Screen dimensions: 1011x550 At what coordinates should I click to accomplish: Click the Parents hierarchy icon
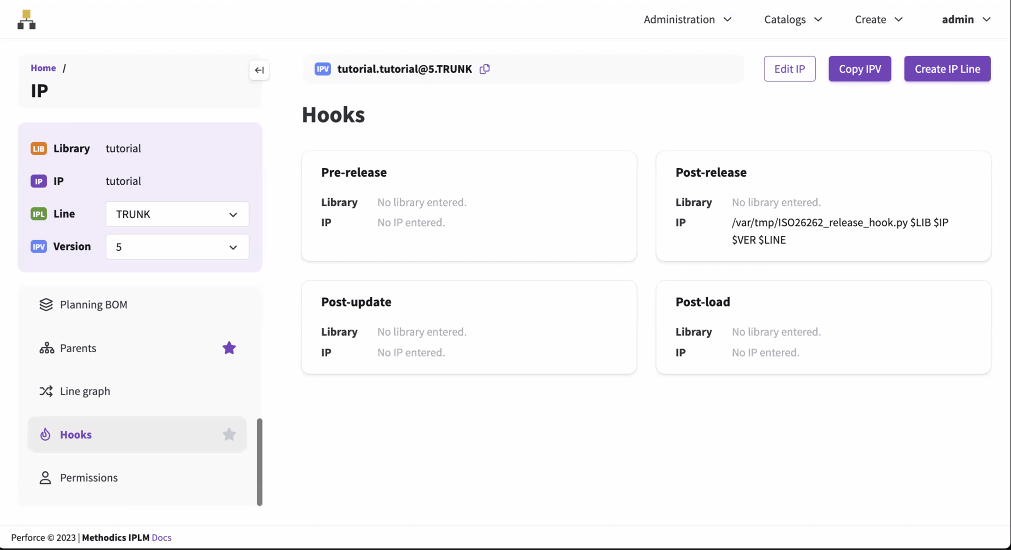click(46, 348)
